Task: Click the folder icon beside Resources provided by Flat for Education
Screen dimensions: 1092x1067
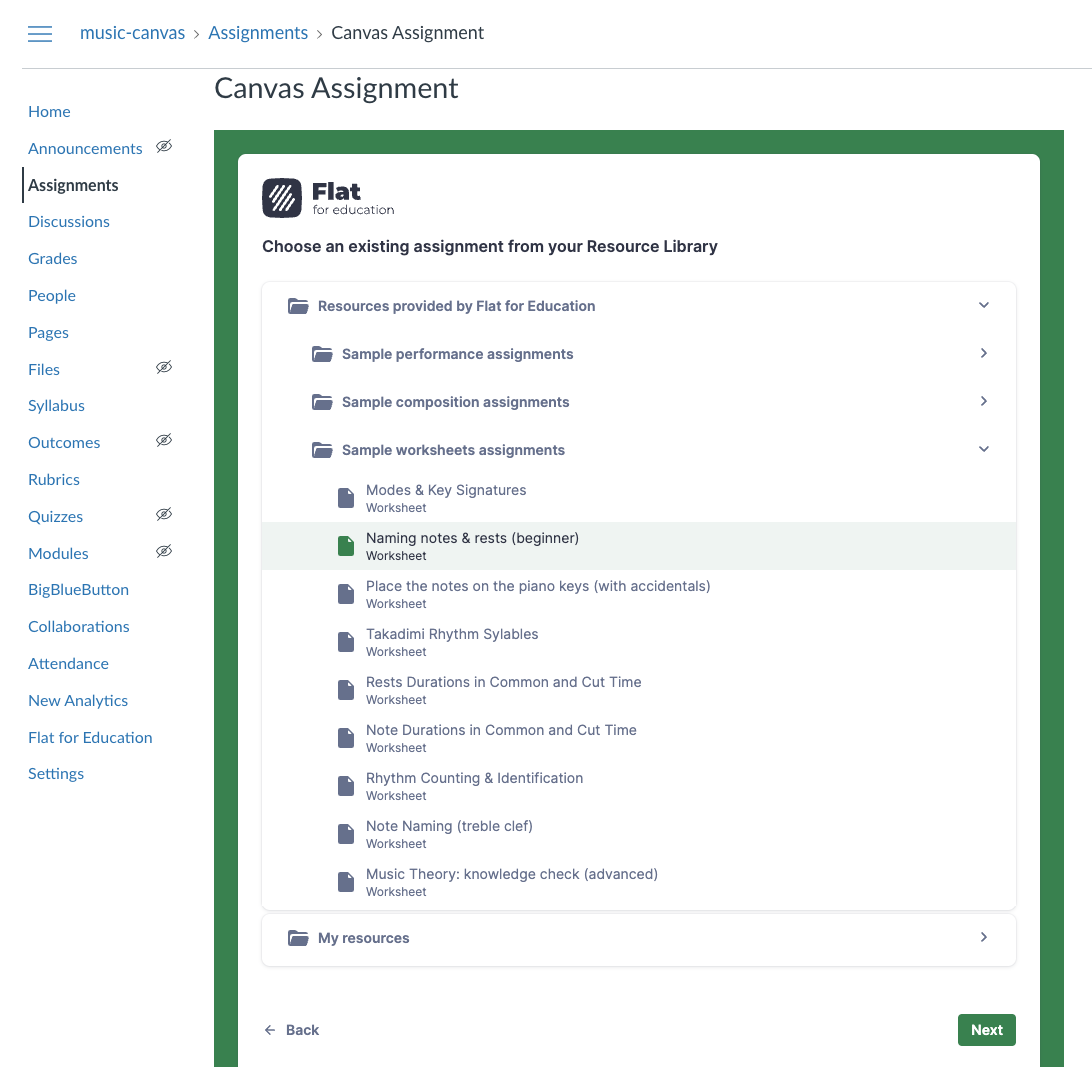Action: point(298,305)
